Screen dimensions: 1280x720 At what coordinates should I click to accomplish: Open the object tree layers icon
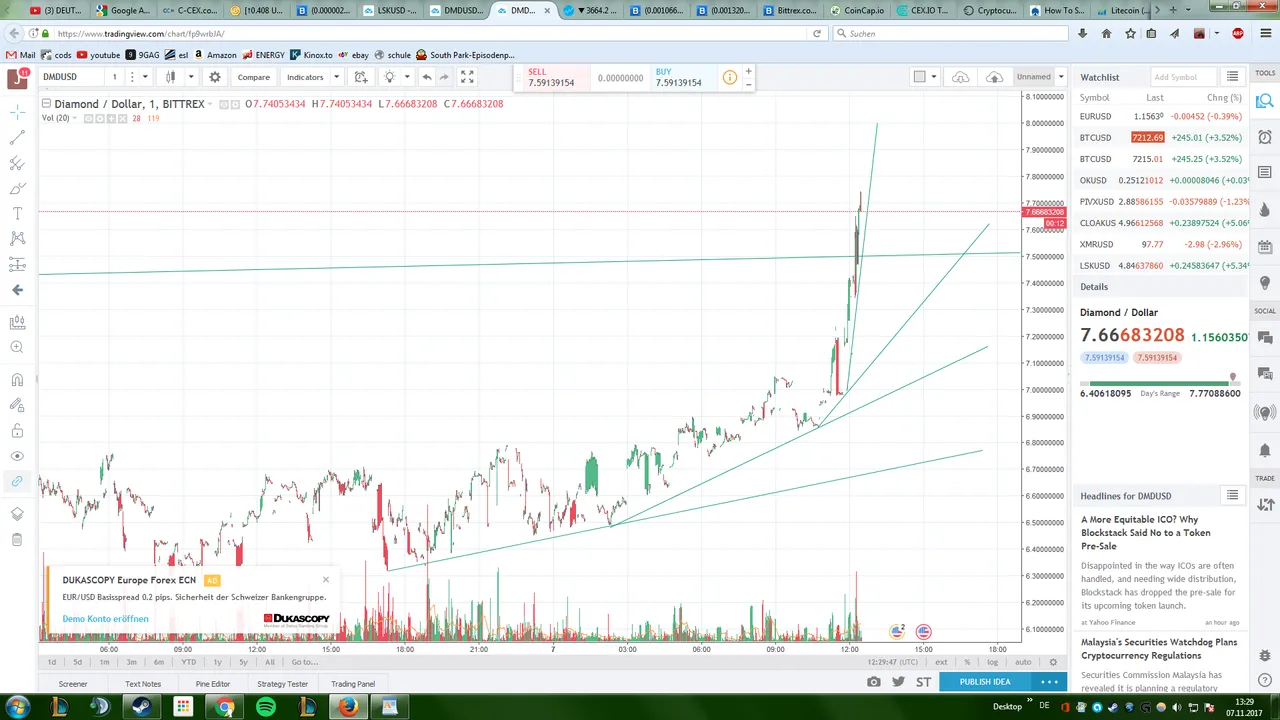click(17, 514)
